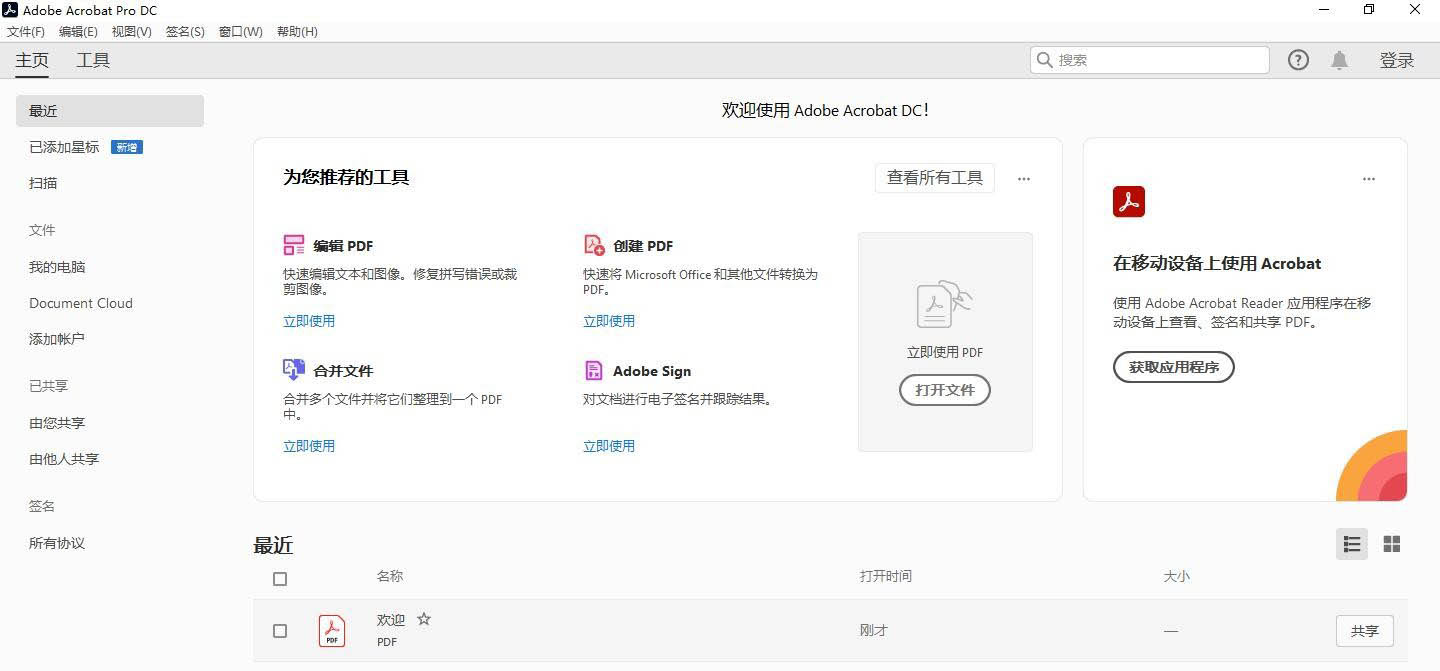Open the 文件(F) menu

[26, 32]
